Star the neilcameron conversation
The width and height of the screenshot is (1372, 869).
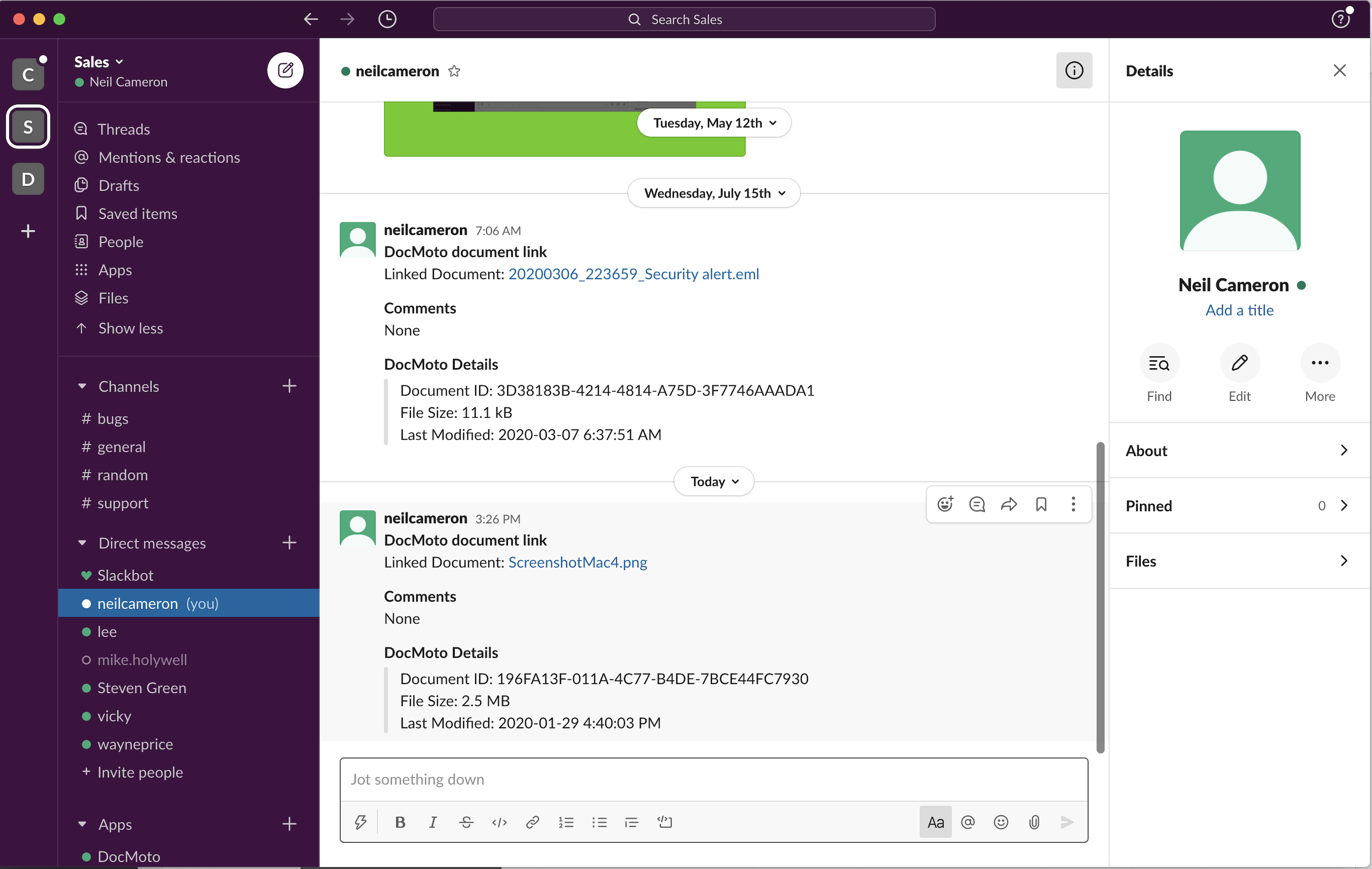coord(454,71)
